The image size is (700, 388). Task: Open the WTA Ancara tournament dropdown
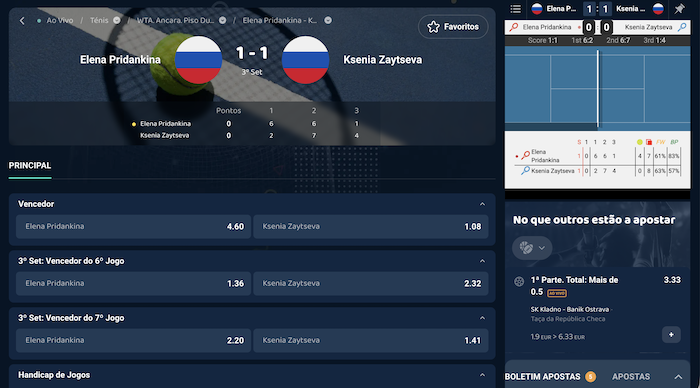pyautogui.click(x=222, y=20)
